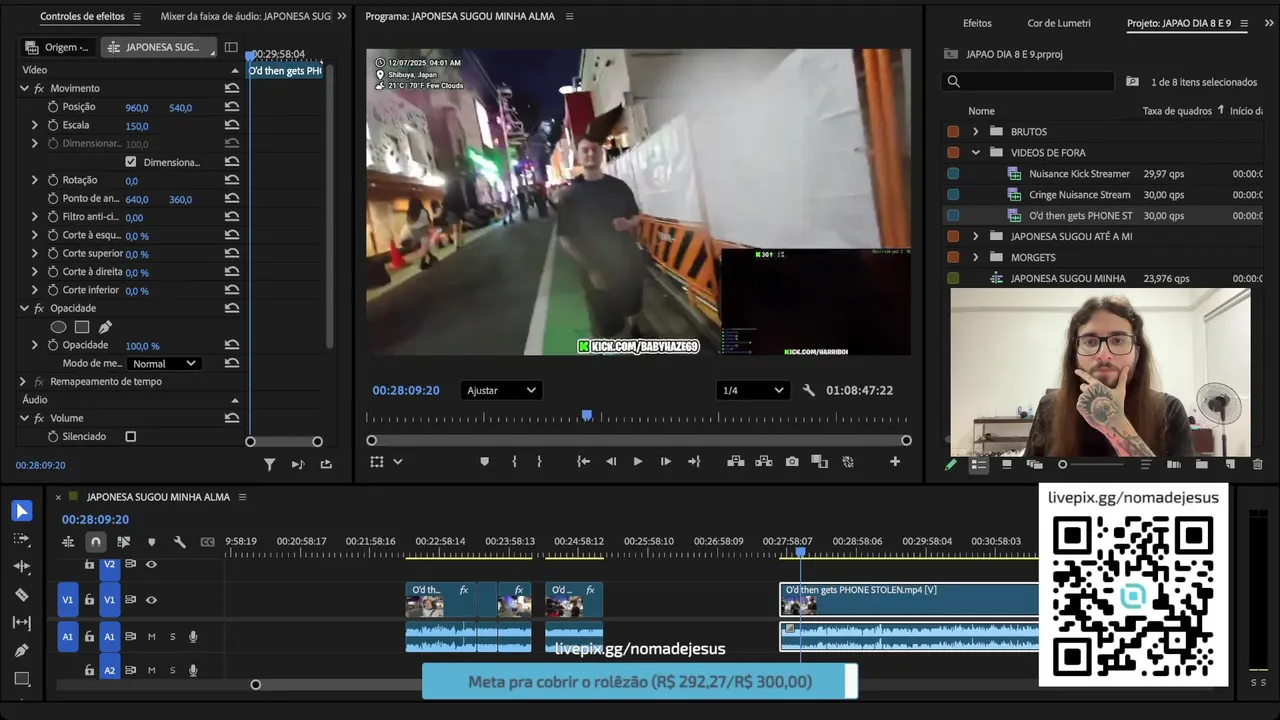1280x720 pixels.
Task: Open the Ajustar zoom level dropdown
Action: 501,390
